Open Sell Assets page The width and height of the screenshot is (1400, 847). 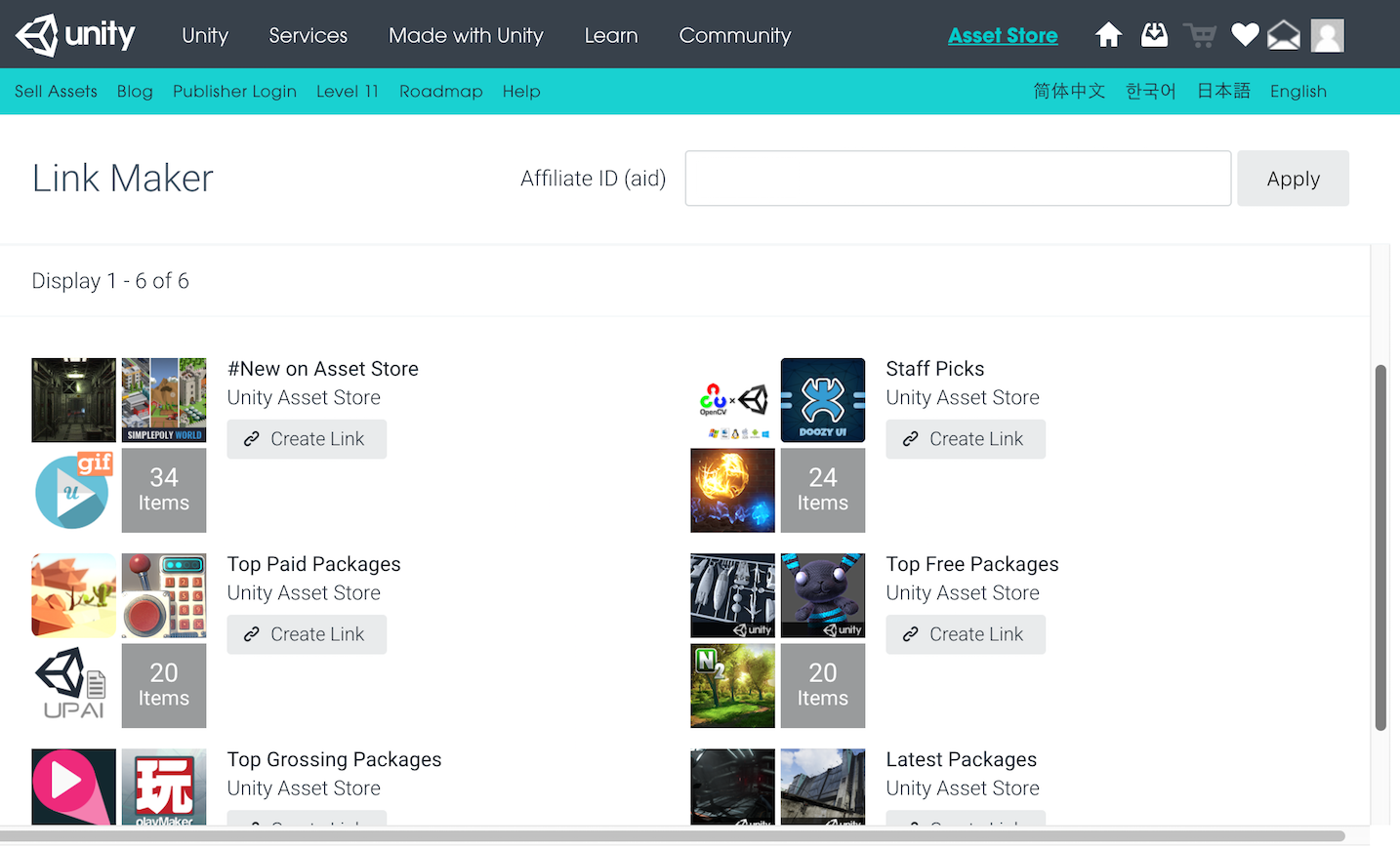coord(56,91)
